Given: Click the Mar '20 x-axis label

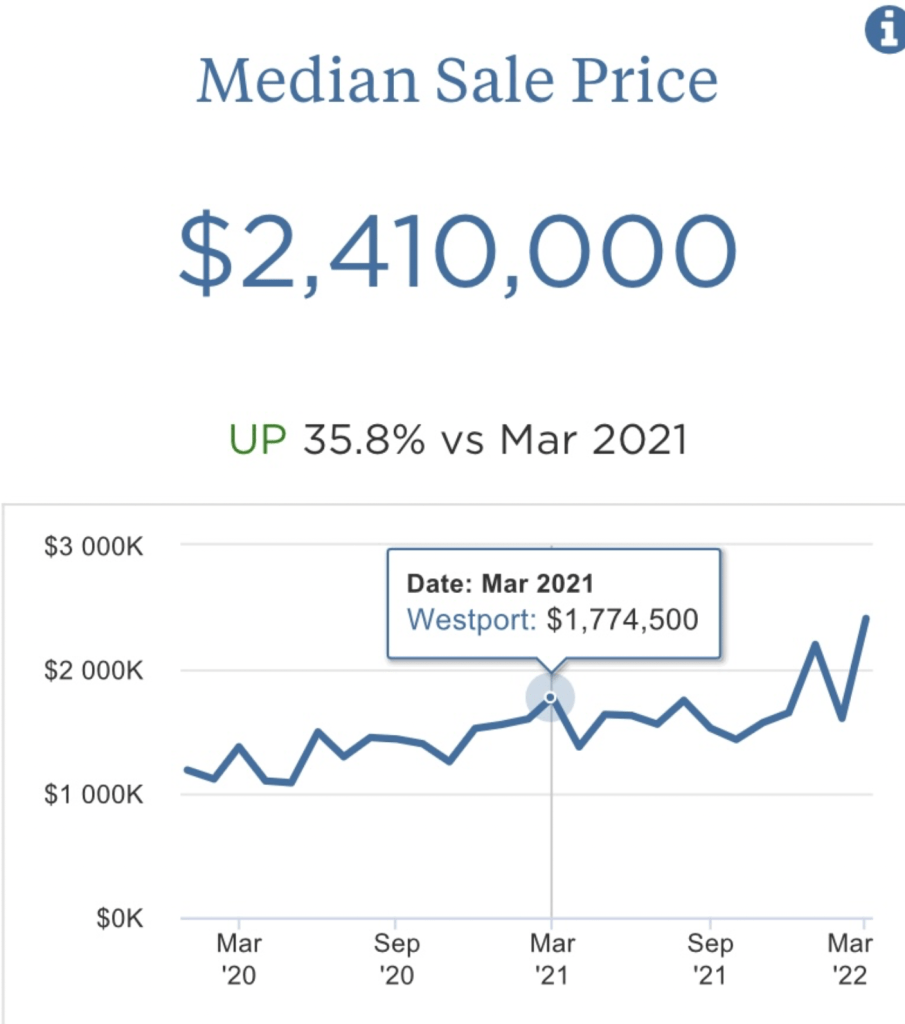Looking at the screenshot, I should pyautogui.click(x=240, y=958).
